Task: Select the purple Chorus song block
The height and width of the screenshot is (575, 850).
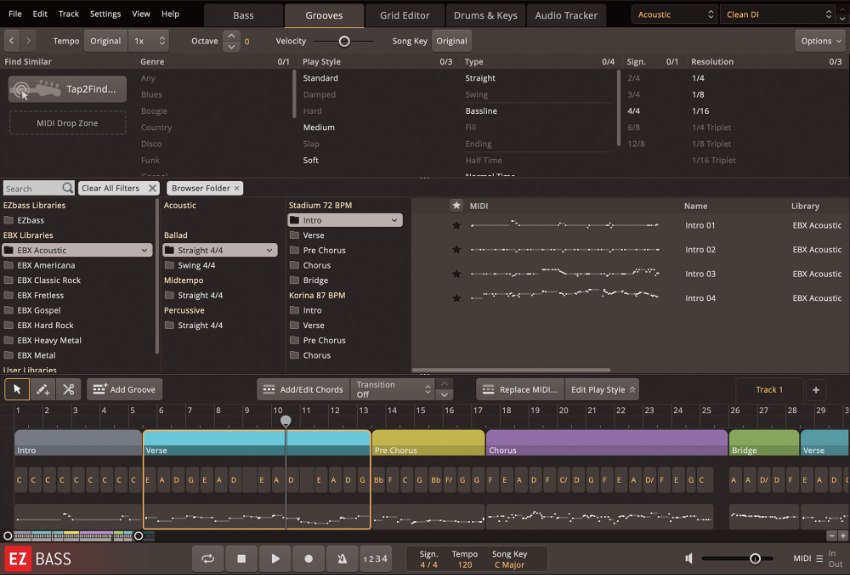Action: click(607, 443)
